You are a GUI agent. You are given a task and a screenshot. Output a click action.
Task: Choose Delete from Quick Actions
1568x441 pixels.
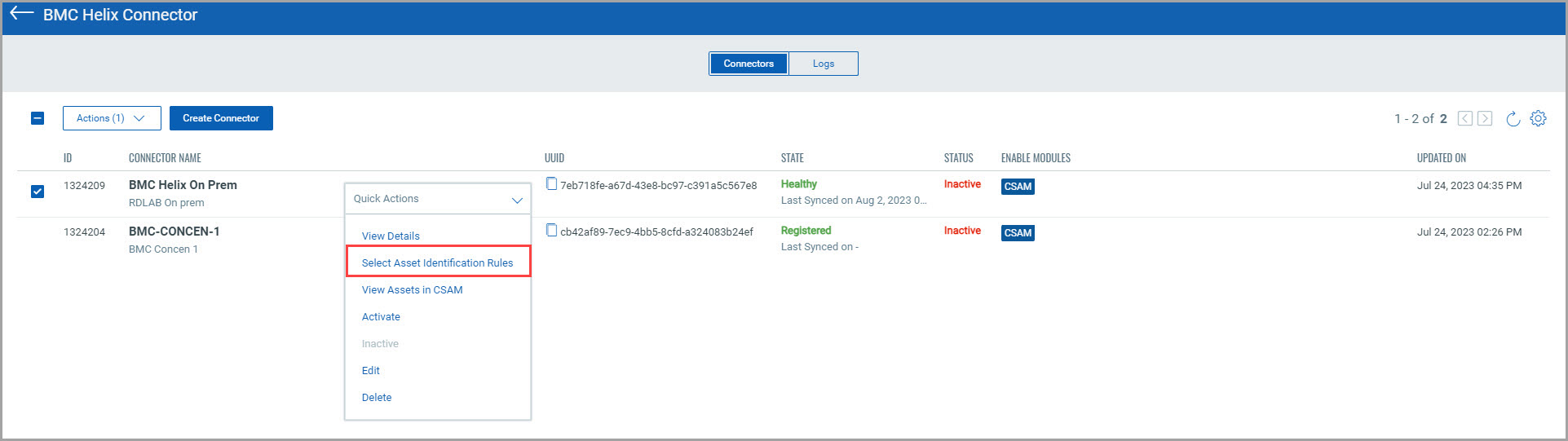pyautogui.click(x=377, y=398)
